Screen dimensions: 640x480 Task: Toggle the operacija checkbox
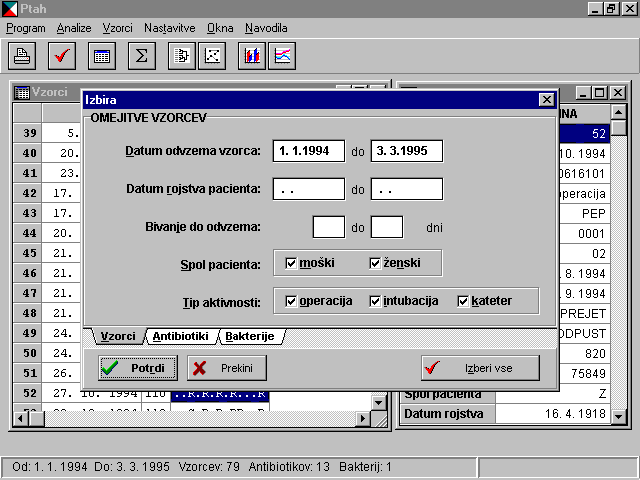pos(291,301)
